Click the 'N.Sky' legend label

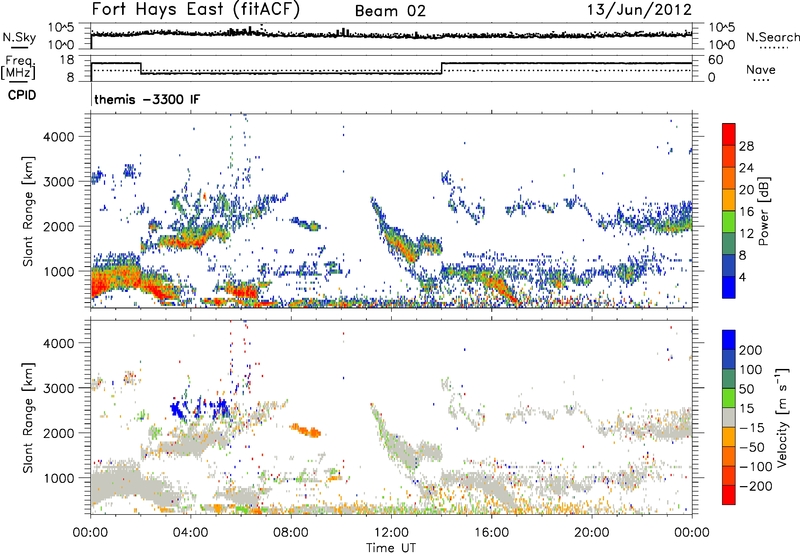(19, 37)
